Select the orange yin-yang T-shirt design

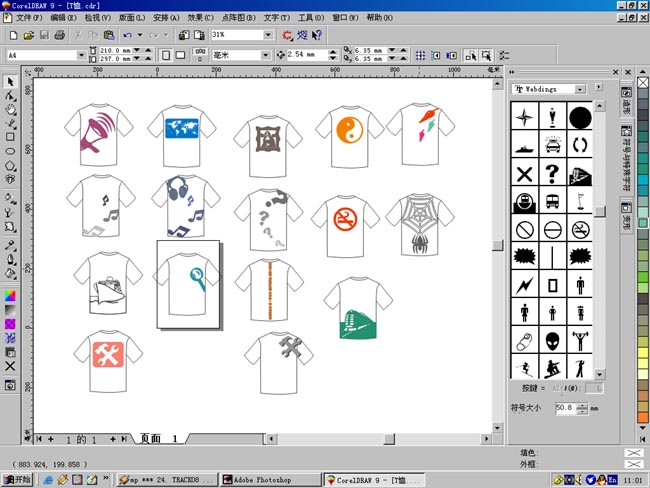click(349, 137)
